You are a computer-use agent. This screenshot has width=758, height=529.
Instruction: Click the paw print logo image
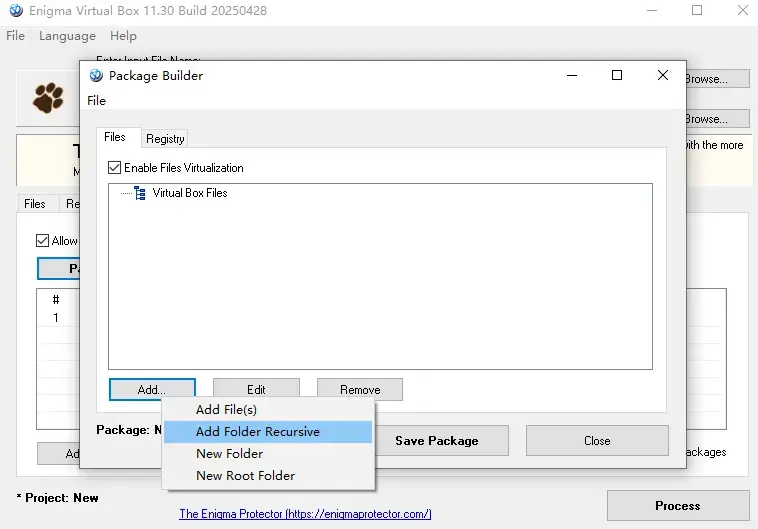click(x=48, y=98)
